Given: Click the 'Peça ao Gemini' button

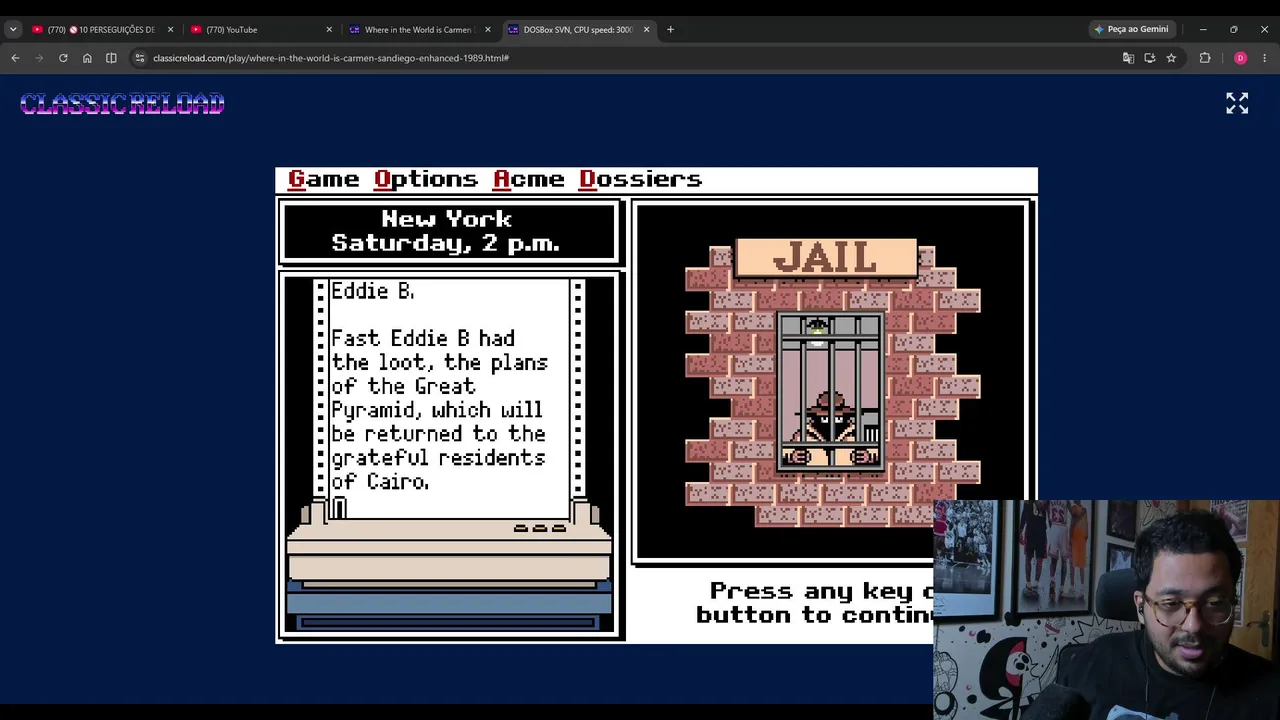Looking at the screenshot, I should (x=1131, y=30).
